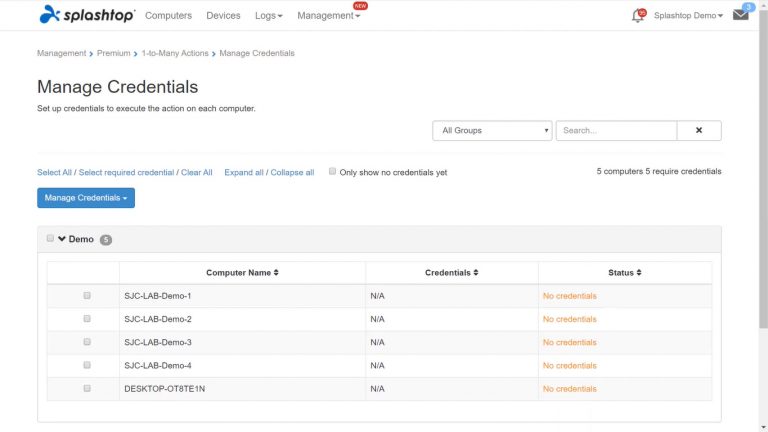
Task: Select checkbox for SJC-LAB-Demo-3
Action: (x=87, y=341)
